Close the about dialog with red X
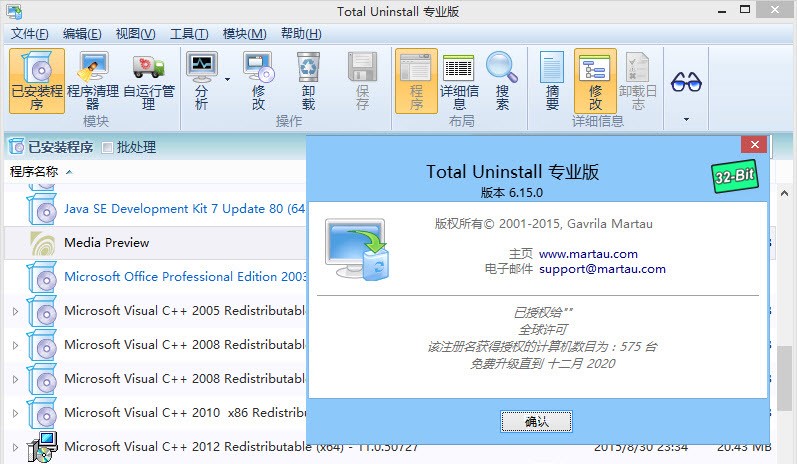This screenshot has width=797, height=464. point(755,144)
